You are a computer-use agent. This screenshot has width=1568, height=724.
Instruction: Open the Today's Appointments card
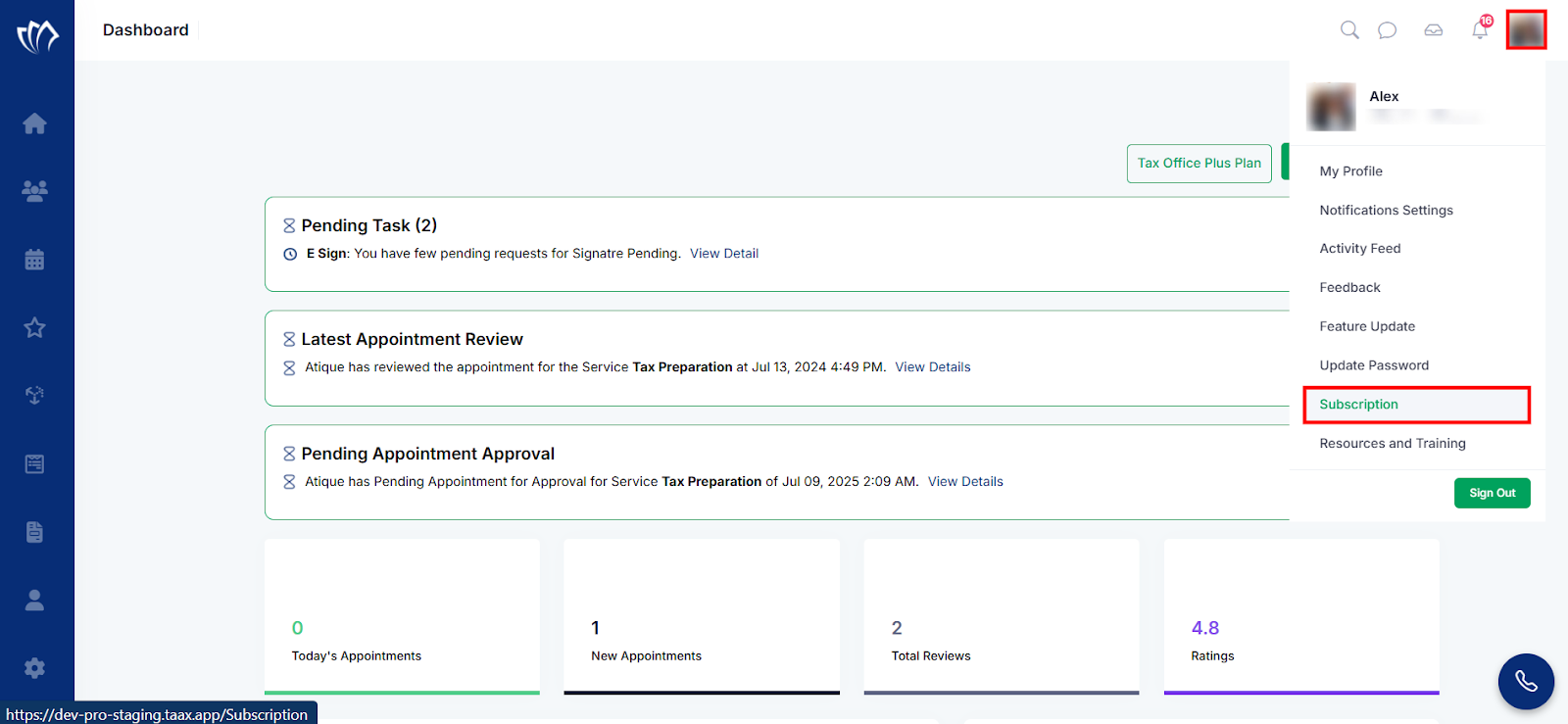(x=402, y=616)
